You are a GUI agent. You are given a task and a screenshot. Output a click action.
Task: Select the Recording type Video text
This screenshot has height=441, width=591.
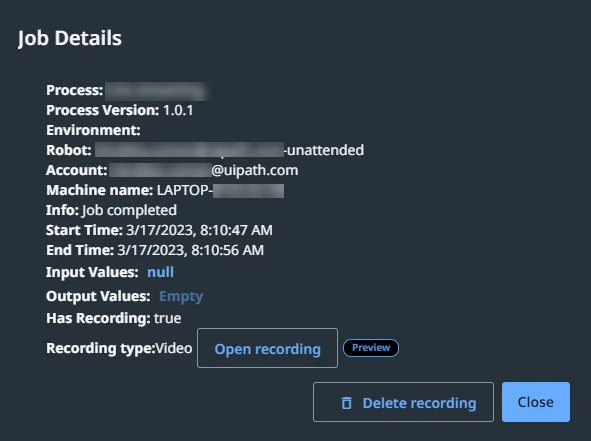(174, 348)
